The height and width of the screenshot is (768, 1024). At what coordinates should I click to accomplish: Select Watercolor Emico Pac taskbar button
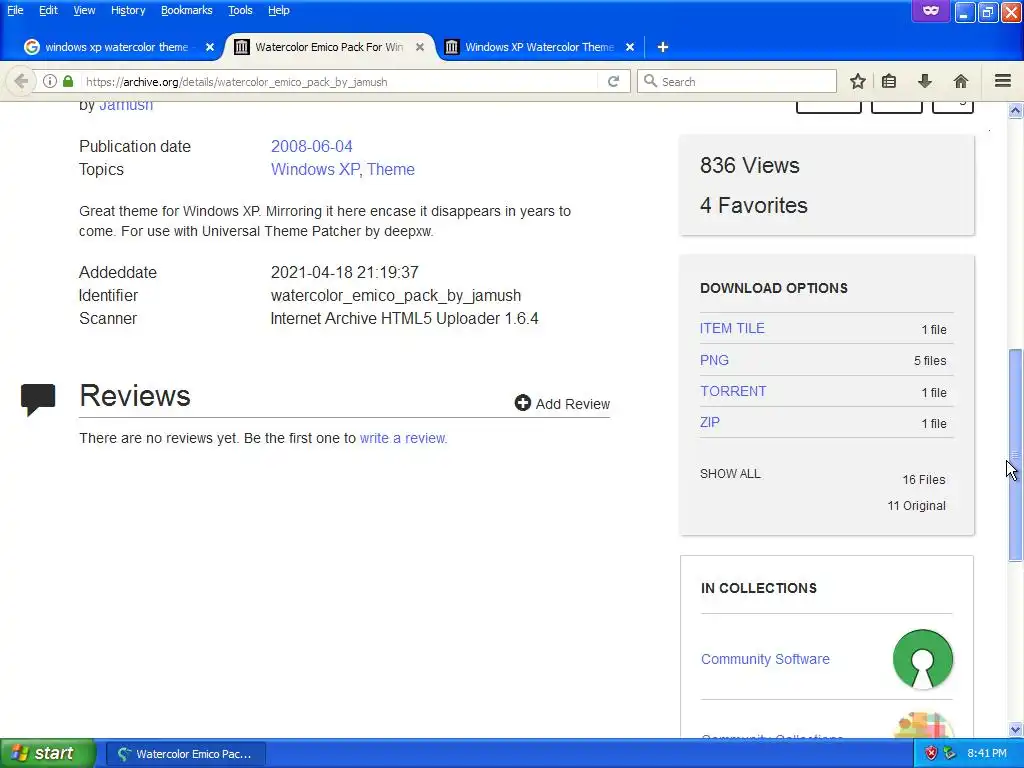click(185, 754)
